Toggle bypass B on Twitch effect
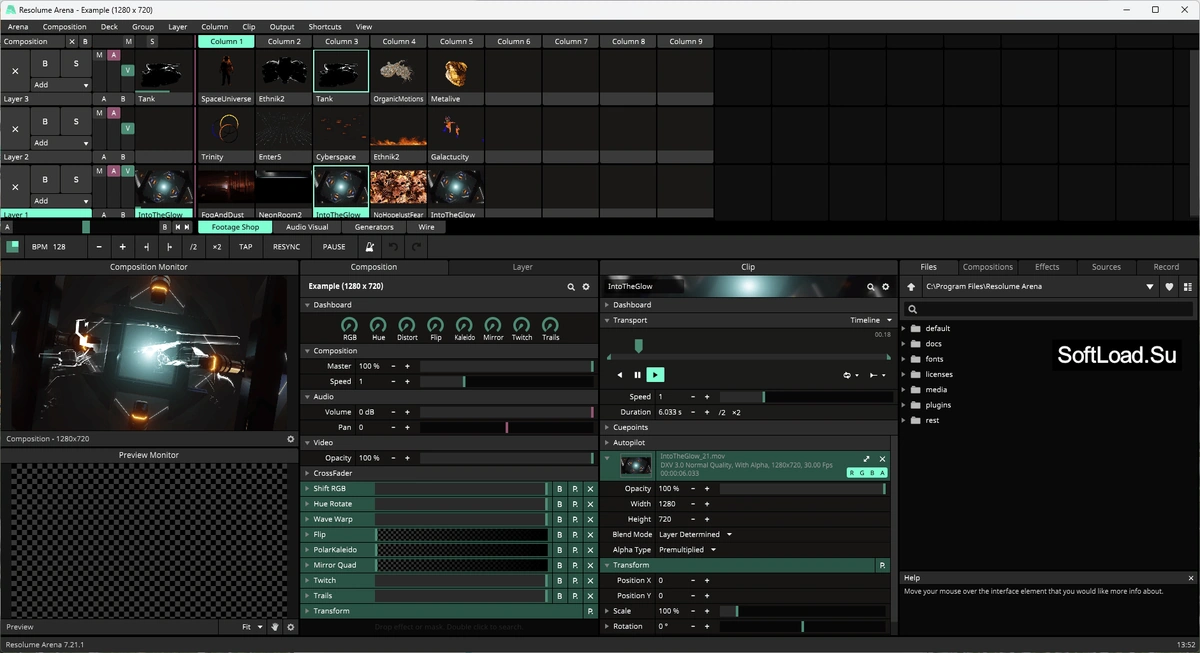Viewport: 1200px width, 653px height. [x=560, y=580]
